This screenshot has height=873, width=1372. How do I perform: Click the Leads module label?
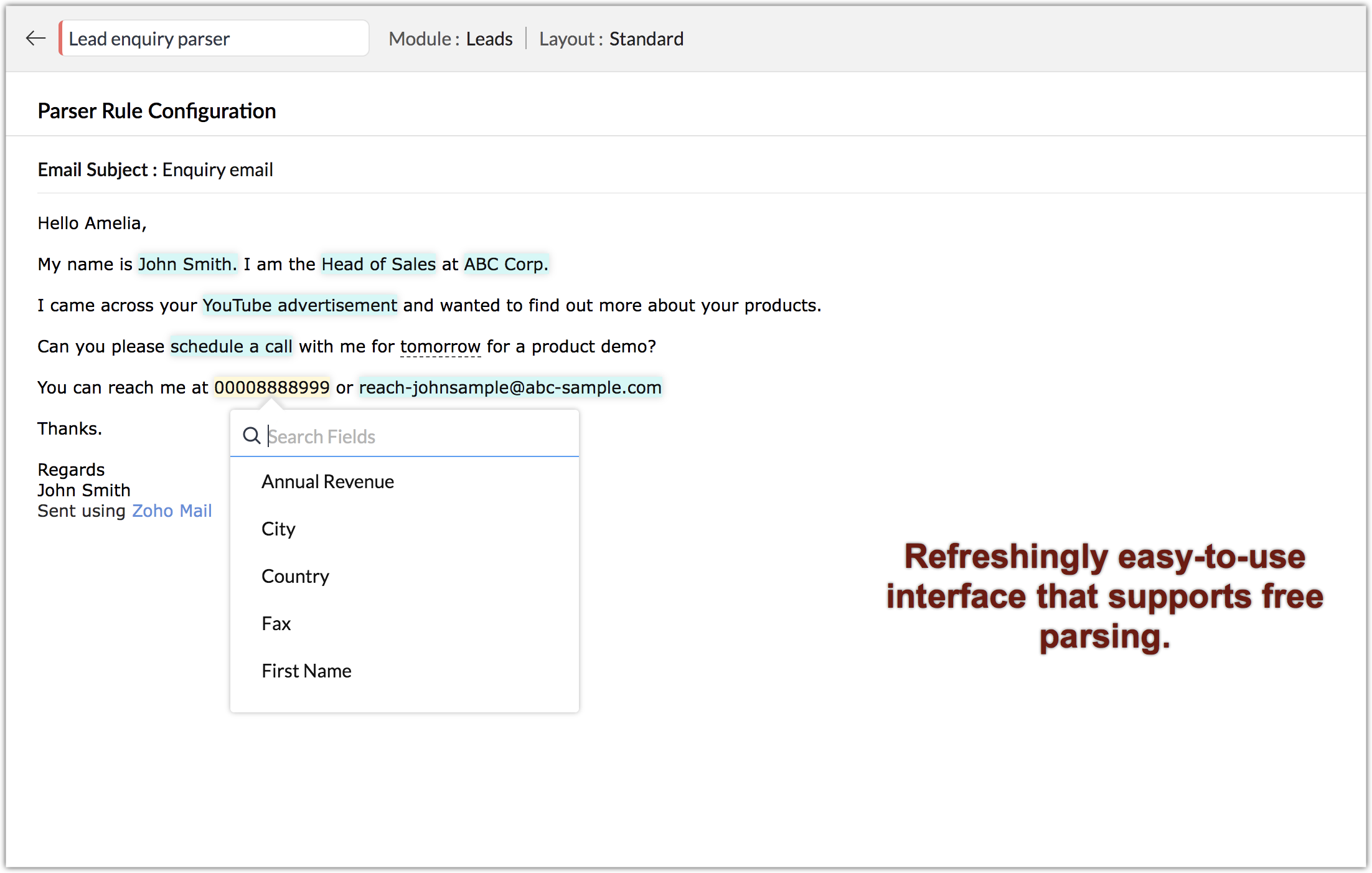point(489,39)
